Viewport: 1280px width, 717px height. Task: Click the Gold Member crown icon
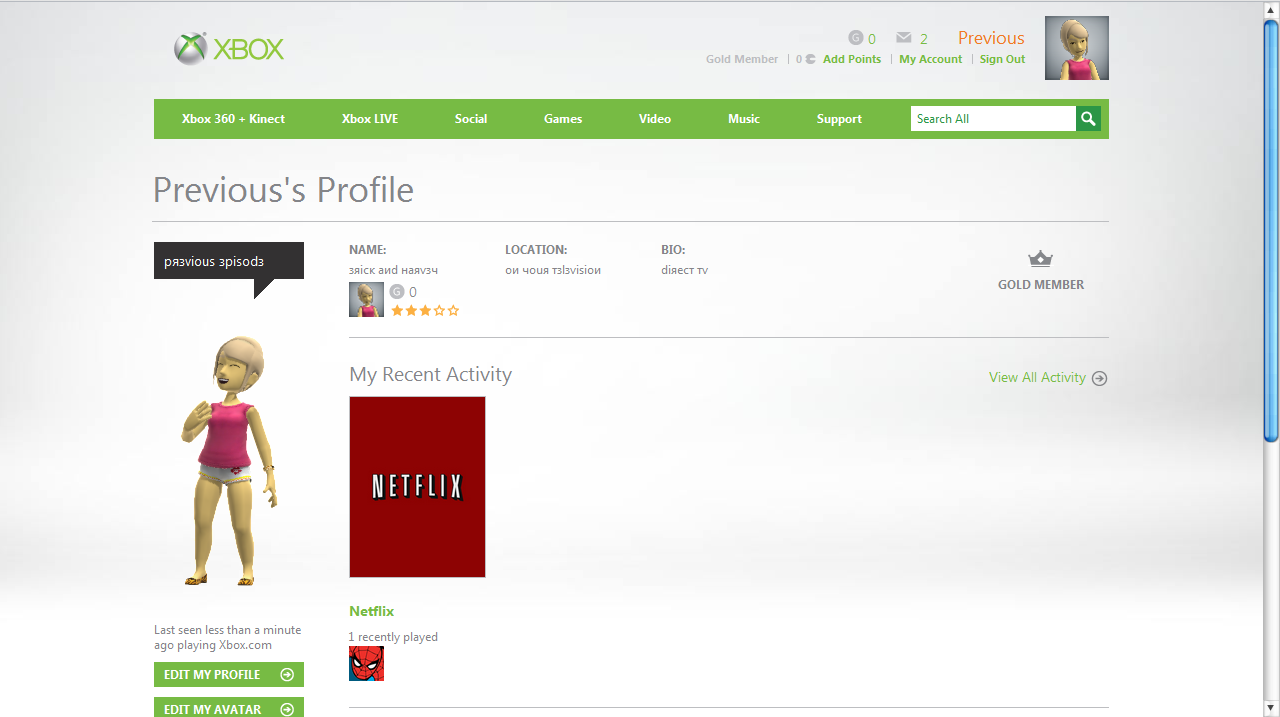pyautogui.click(x=1041, y=259)
